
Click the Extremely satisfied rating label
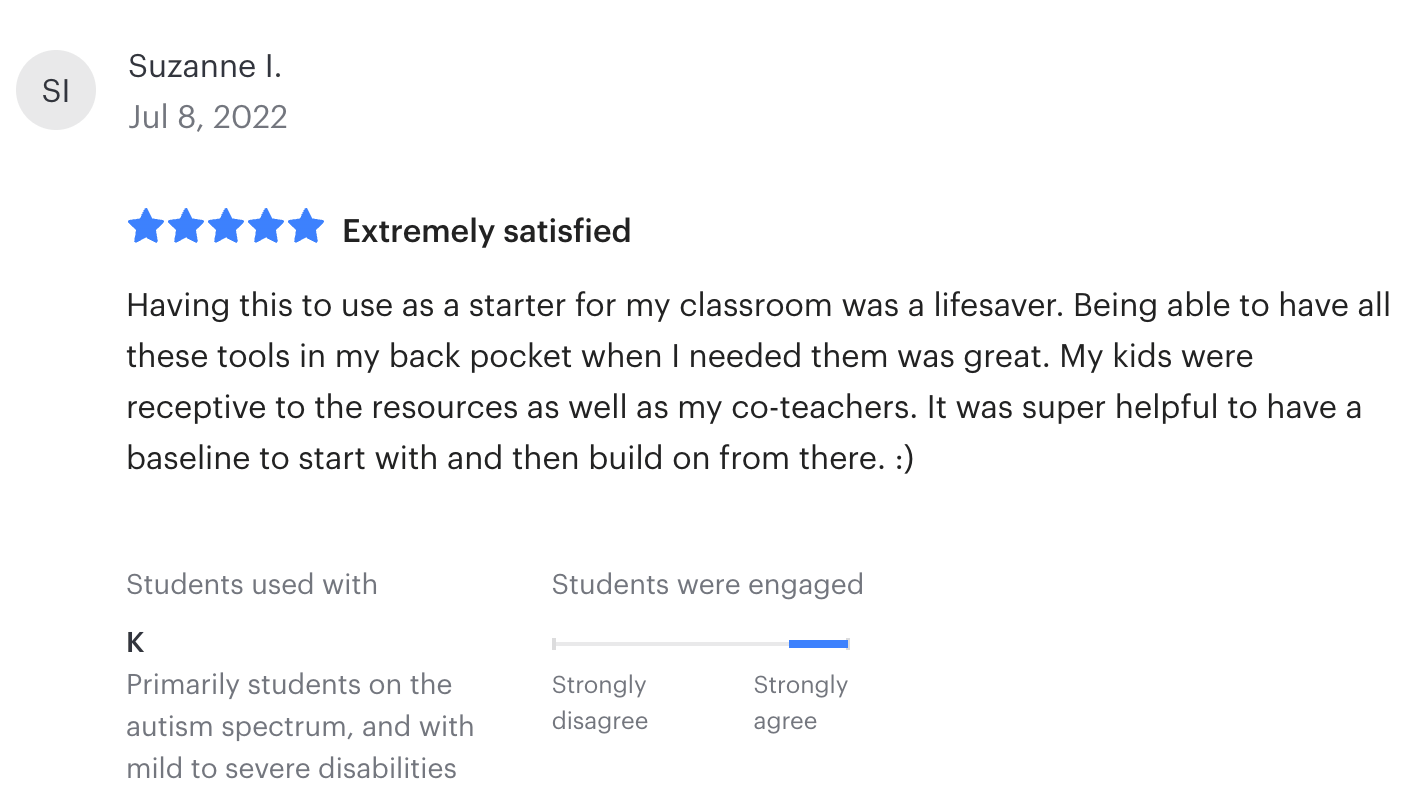[x=487, y=231]
